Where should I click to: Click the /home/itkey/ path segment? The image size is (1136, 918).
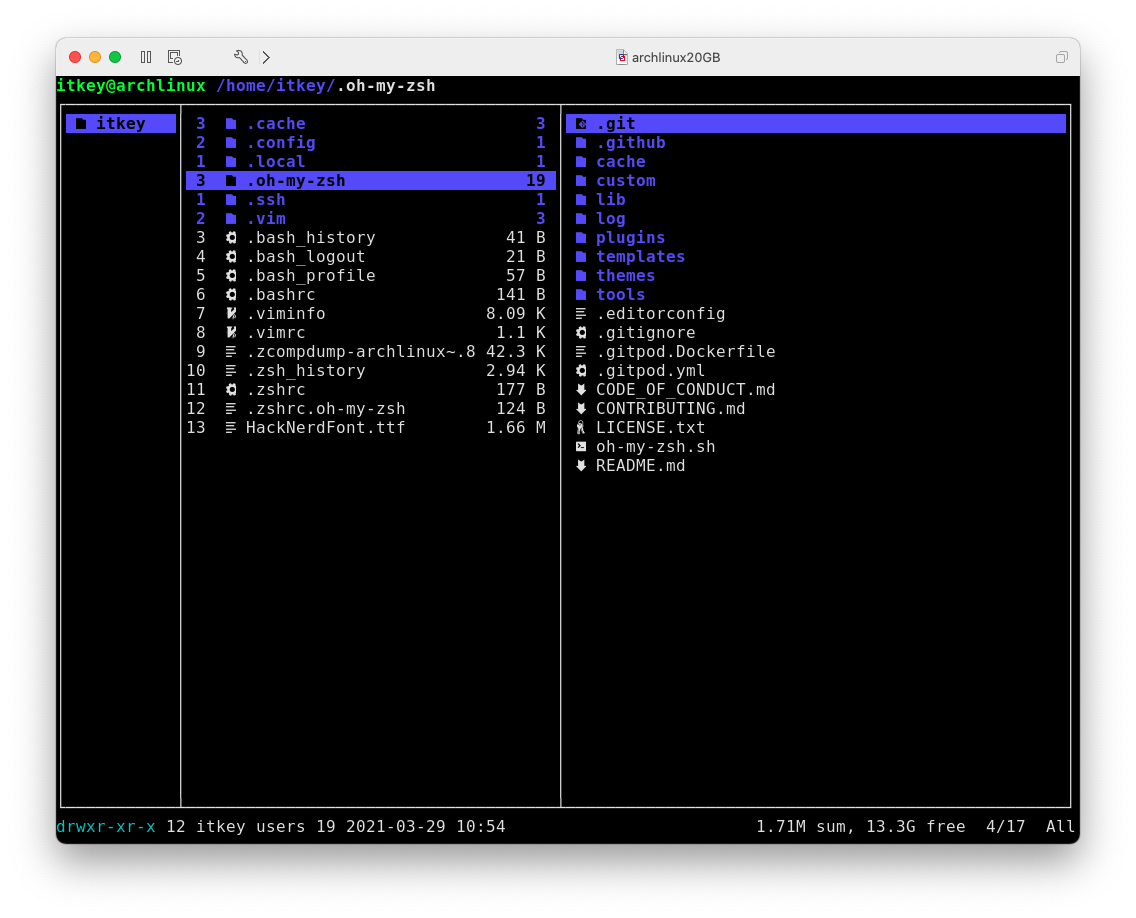276,85
